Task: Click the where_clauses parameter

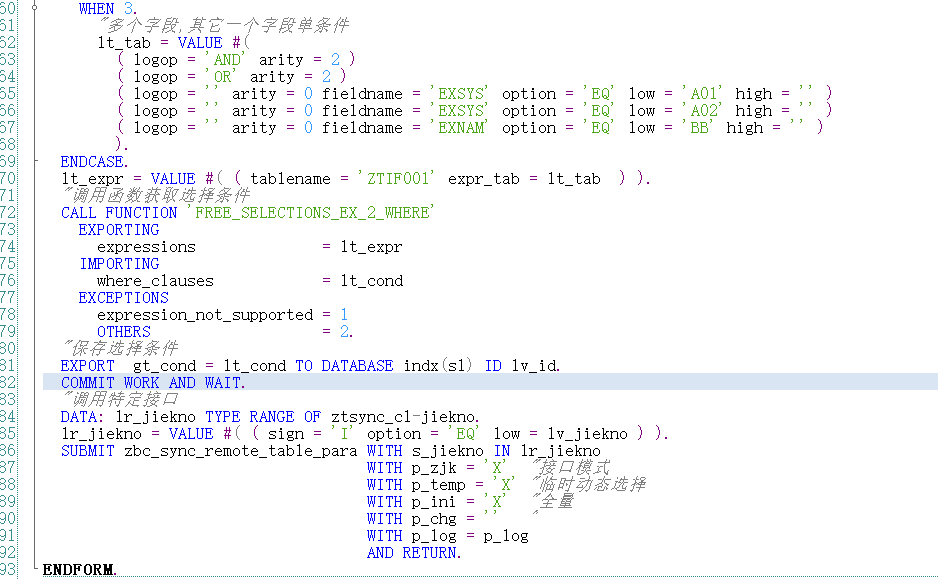Action: (x=155, y=280)
